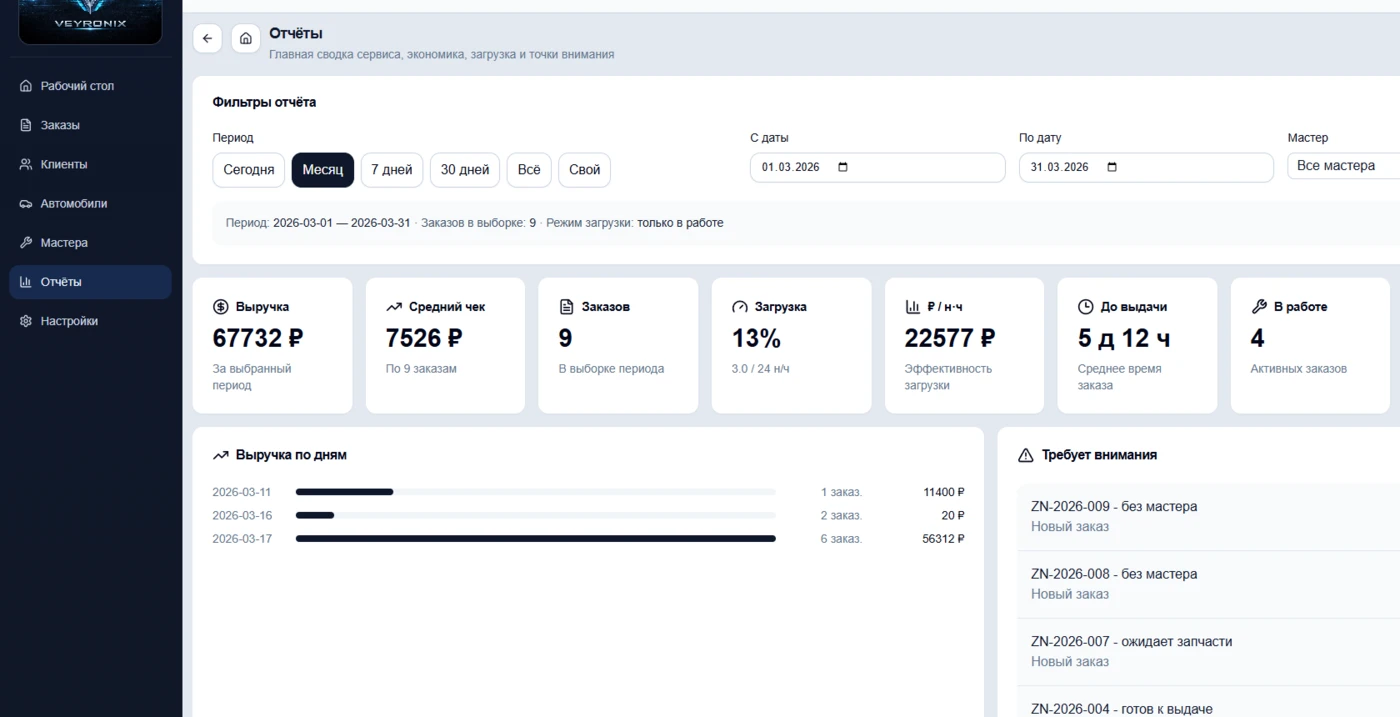The height and width of the screenshot is (717, 1400).
Task: Select the 'Сегодня' period filter
Action: coord(248,170)
